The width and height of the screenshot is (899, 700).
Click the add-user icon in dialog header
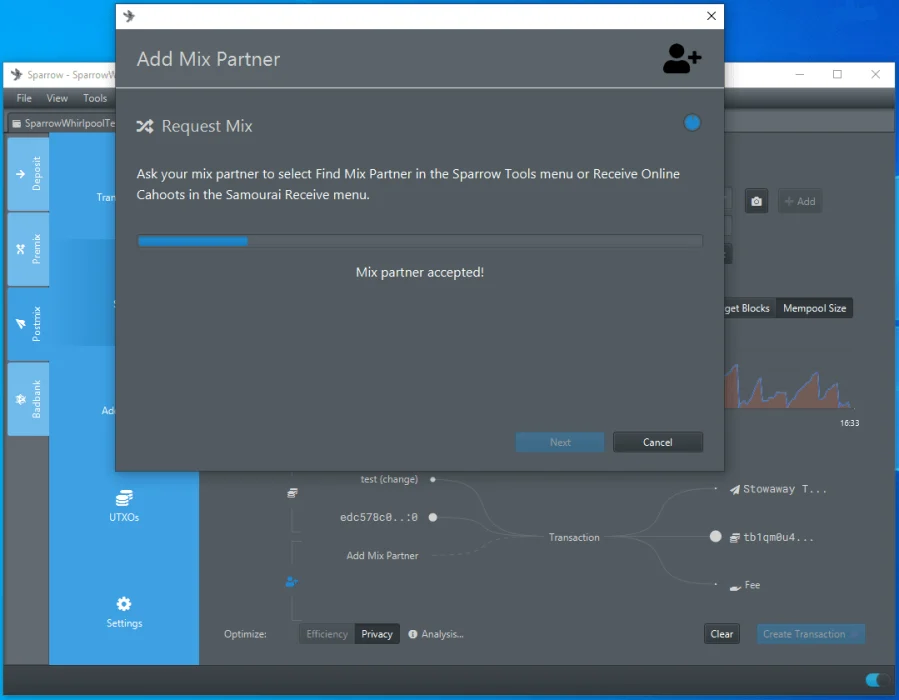click(x=681, y=59)
